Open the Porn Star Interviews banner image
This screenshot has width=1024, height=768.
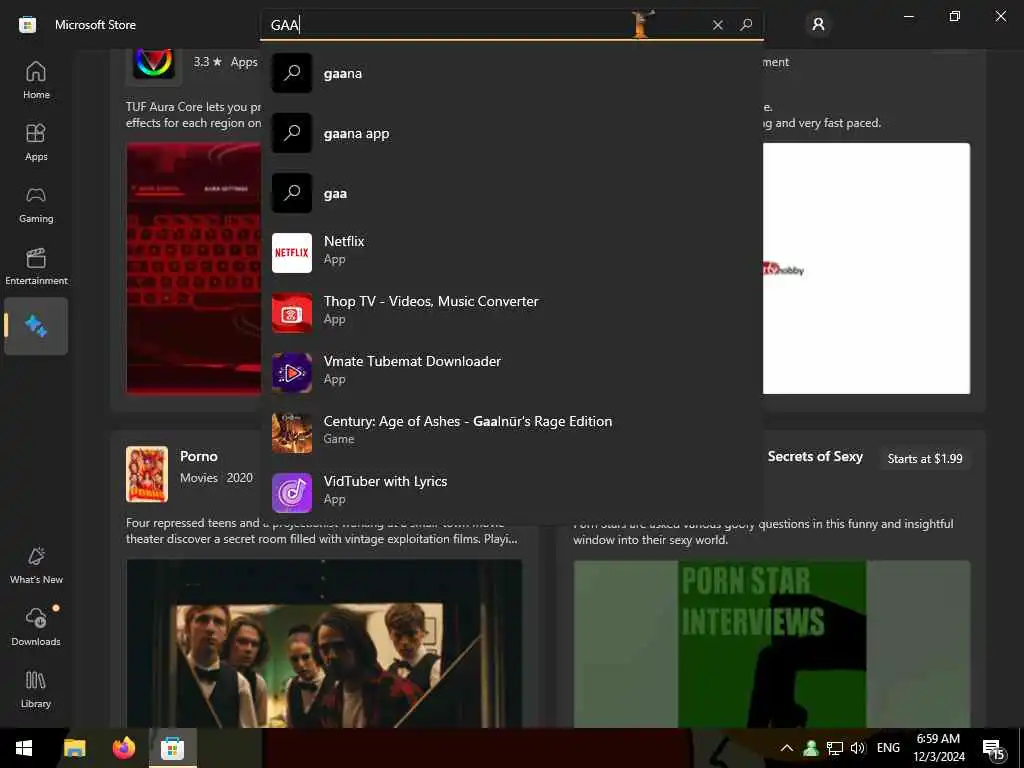point(772,644)
